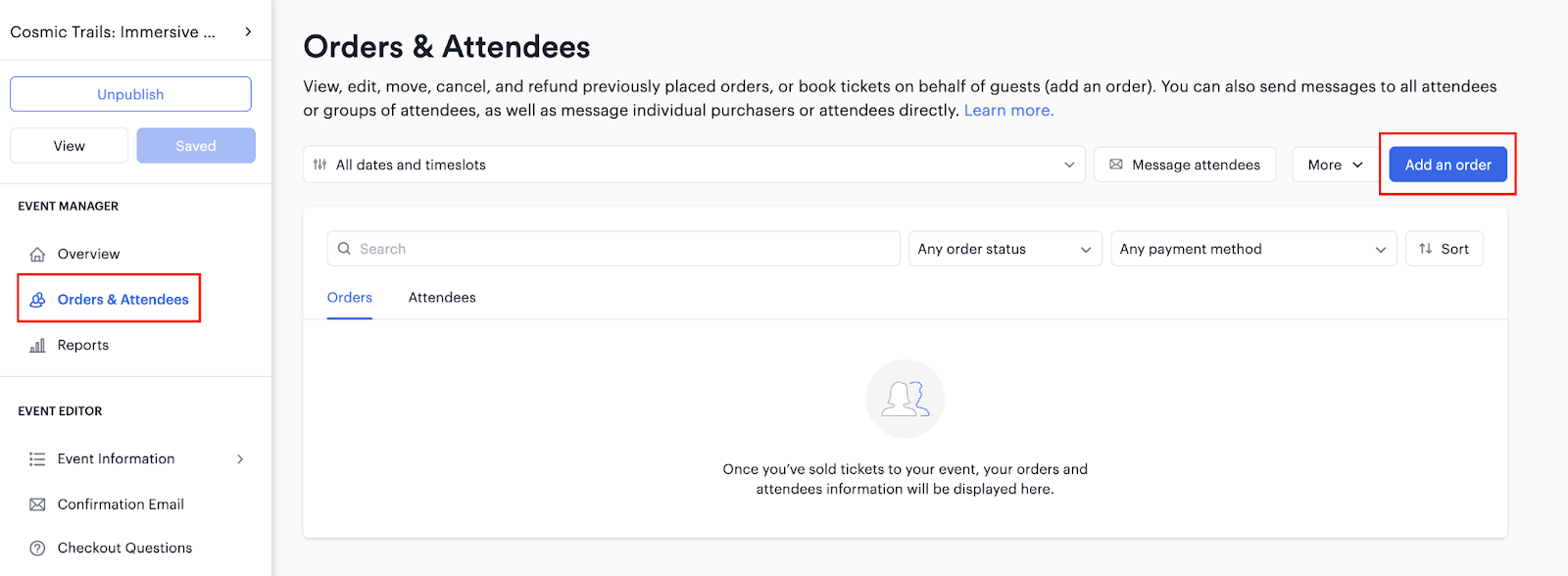Select the Orders tab

pos(350,298)
